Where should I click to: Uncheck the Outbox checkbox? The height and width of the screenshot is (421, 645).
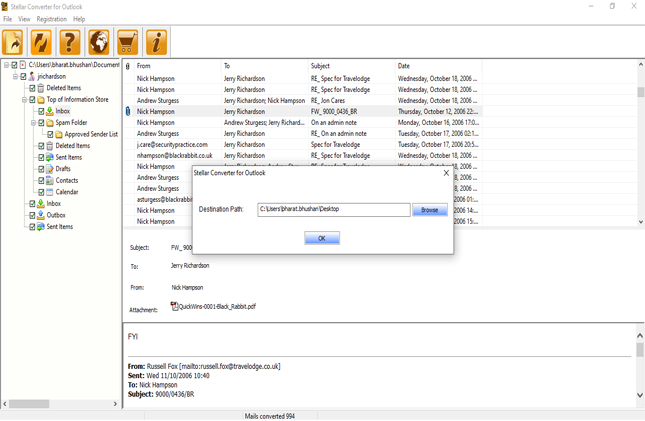32,215
